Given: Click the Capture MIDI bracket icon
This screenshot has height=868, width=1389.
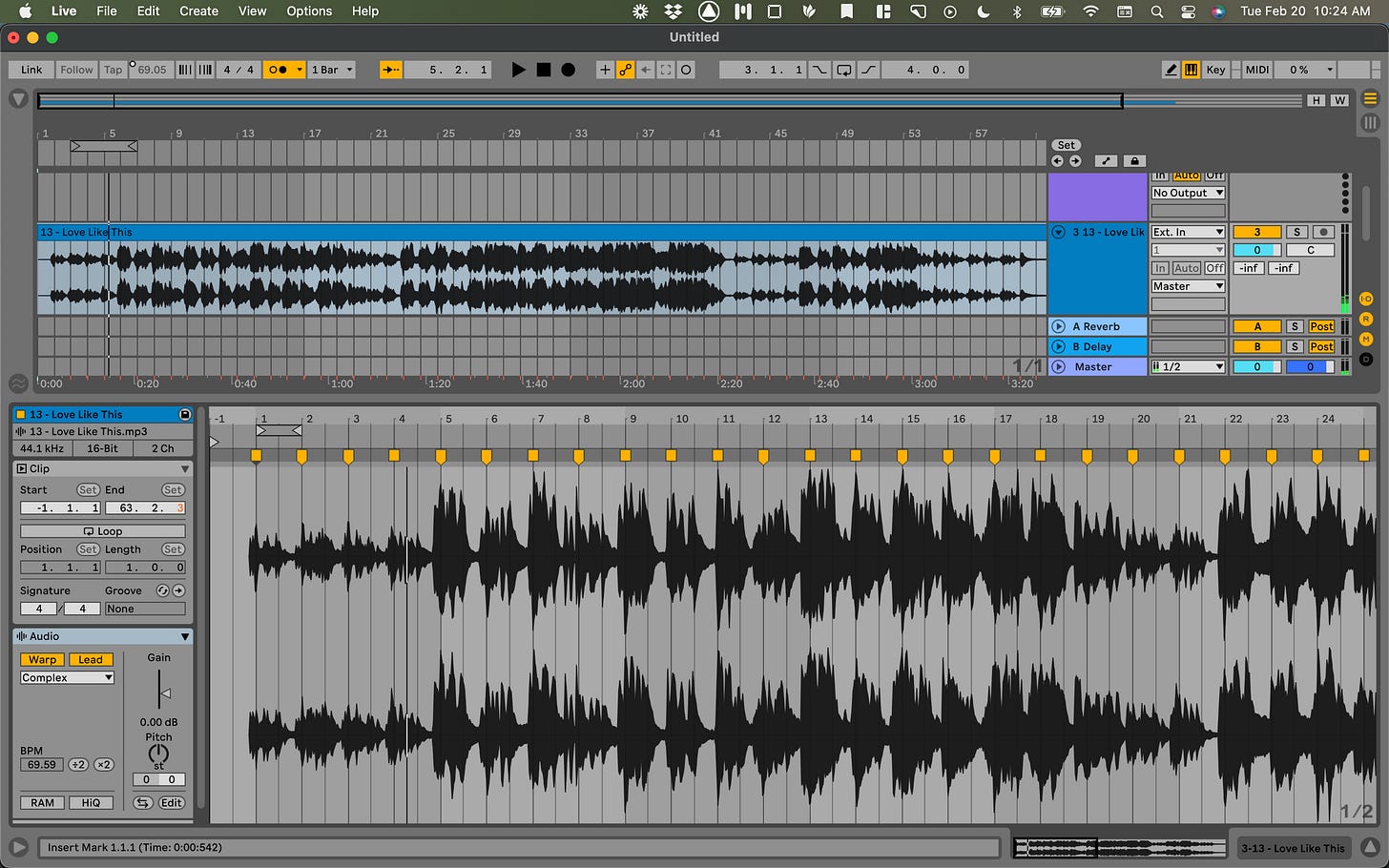Looking at the screenshot, I should click(666, 70).
